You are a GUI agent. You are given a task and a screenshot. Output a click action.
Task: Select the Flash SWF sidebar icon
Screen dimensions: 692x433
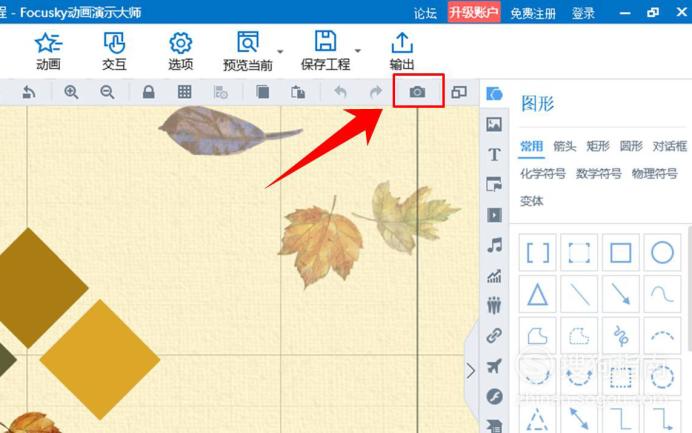click(494, 396)
